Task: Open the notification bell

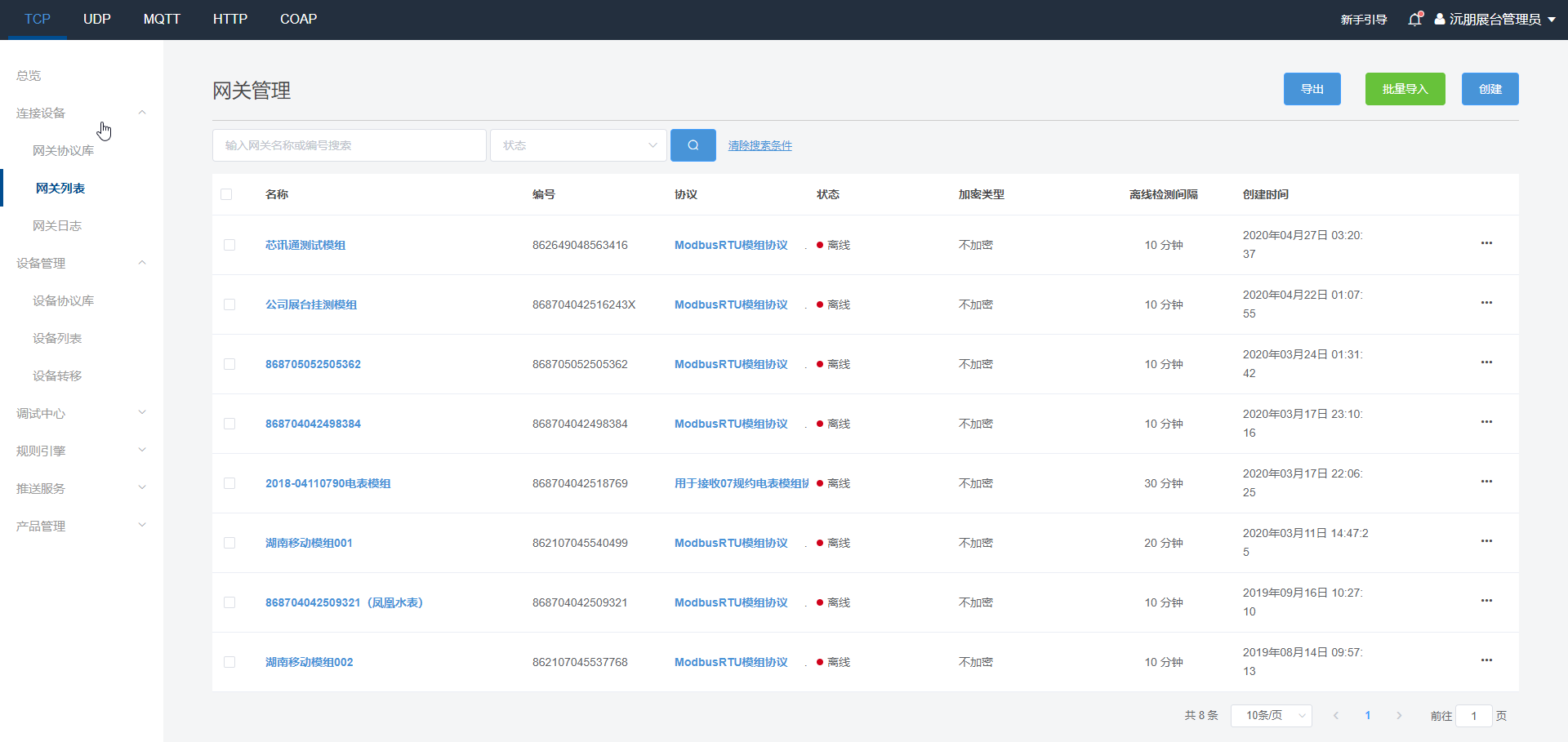Action: 1415,20
